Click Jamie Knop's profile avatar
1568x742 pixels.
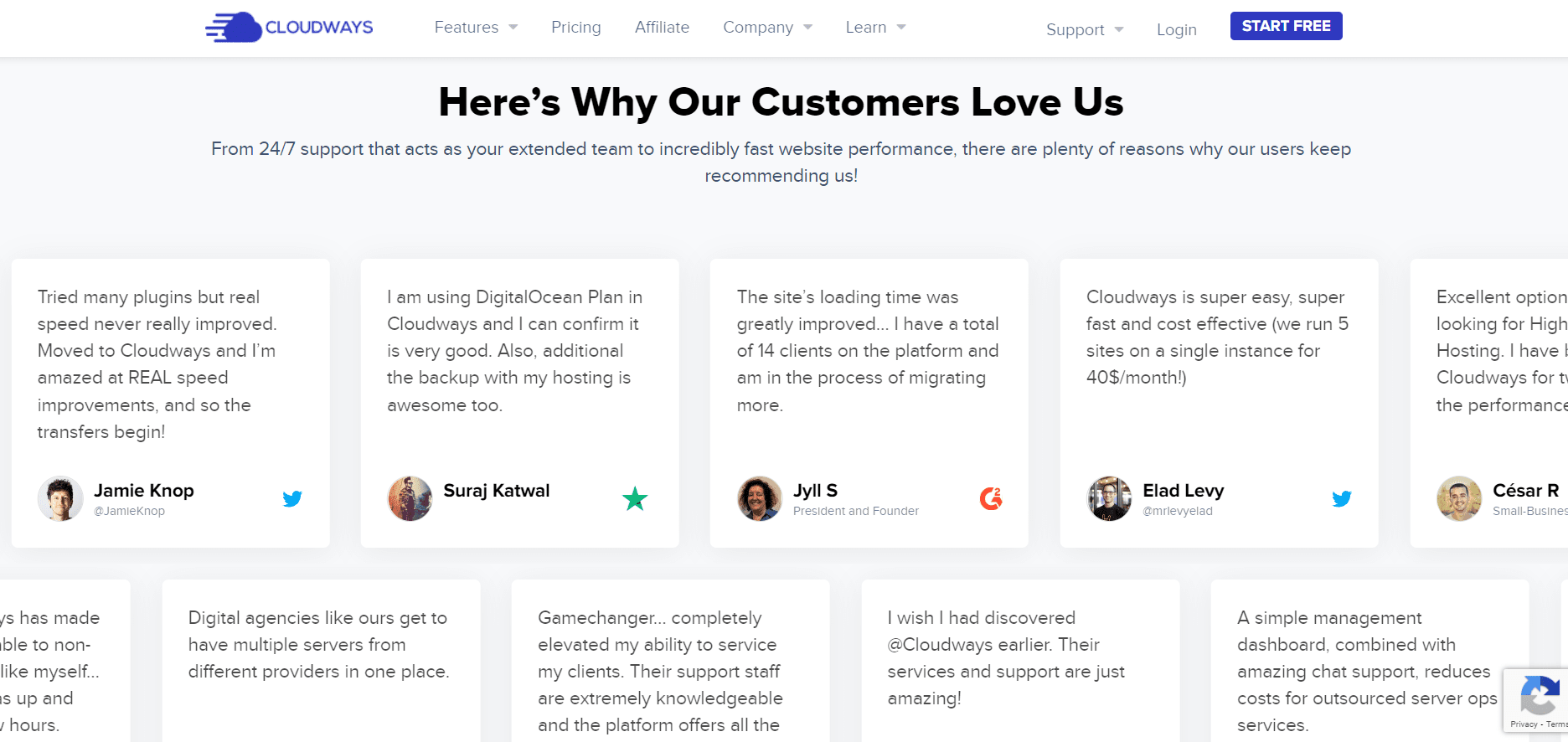(x=60, y=499)
